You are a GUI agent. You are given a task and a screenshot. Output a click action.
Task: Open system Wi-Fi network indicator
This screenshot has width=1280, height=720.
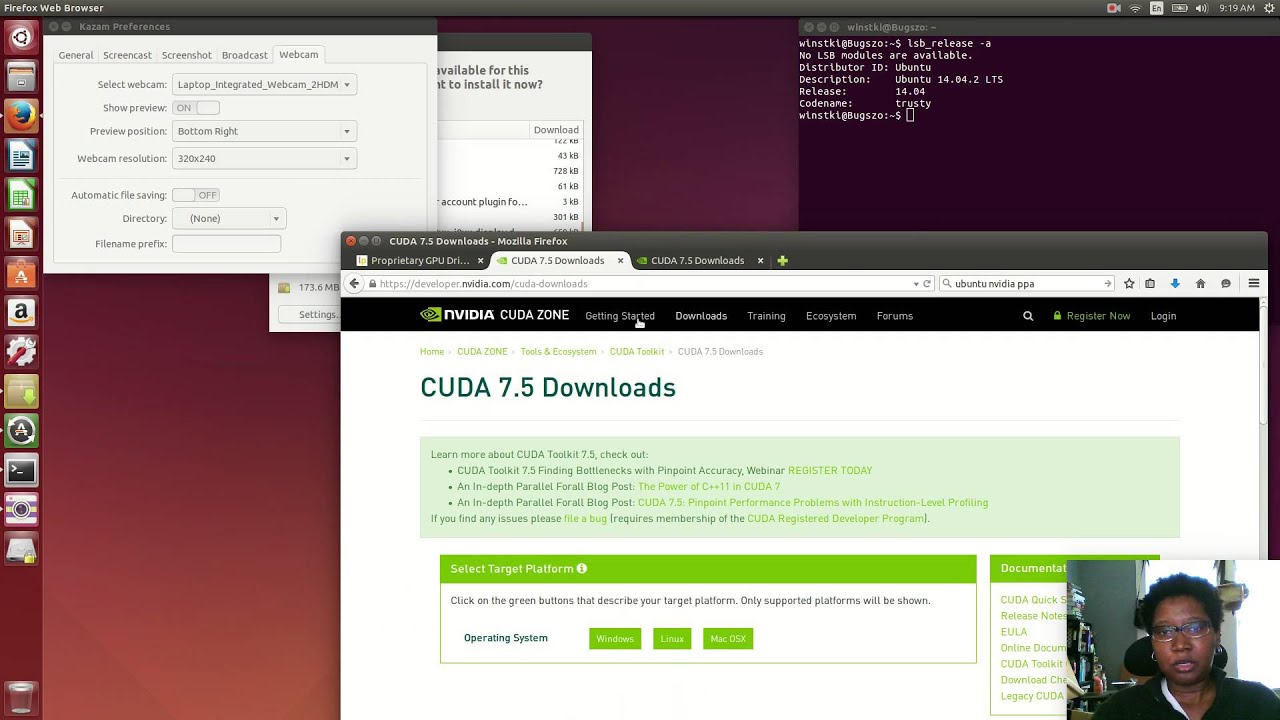[x=1135, y=8]
